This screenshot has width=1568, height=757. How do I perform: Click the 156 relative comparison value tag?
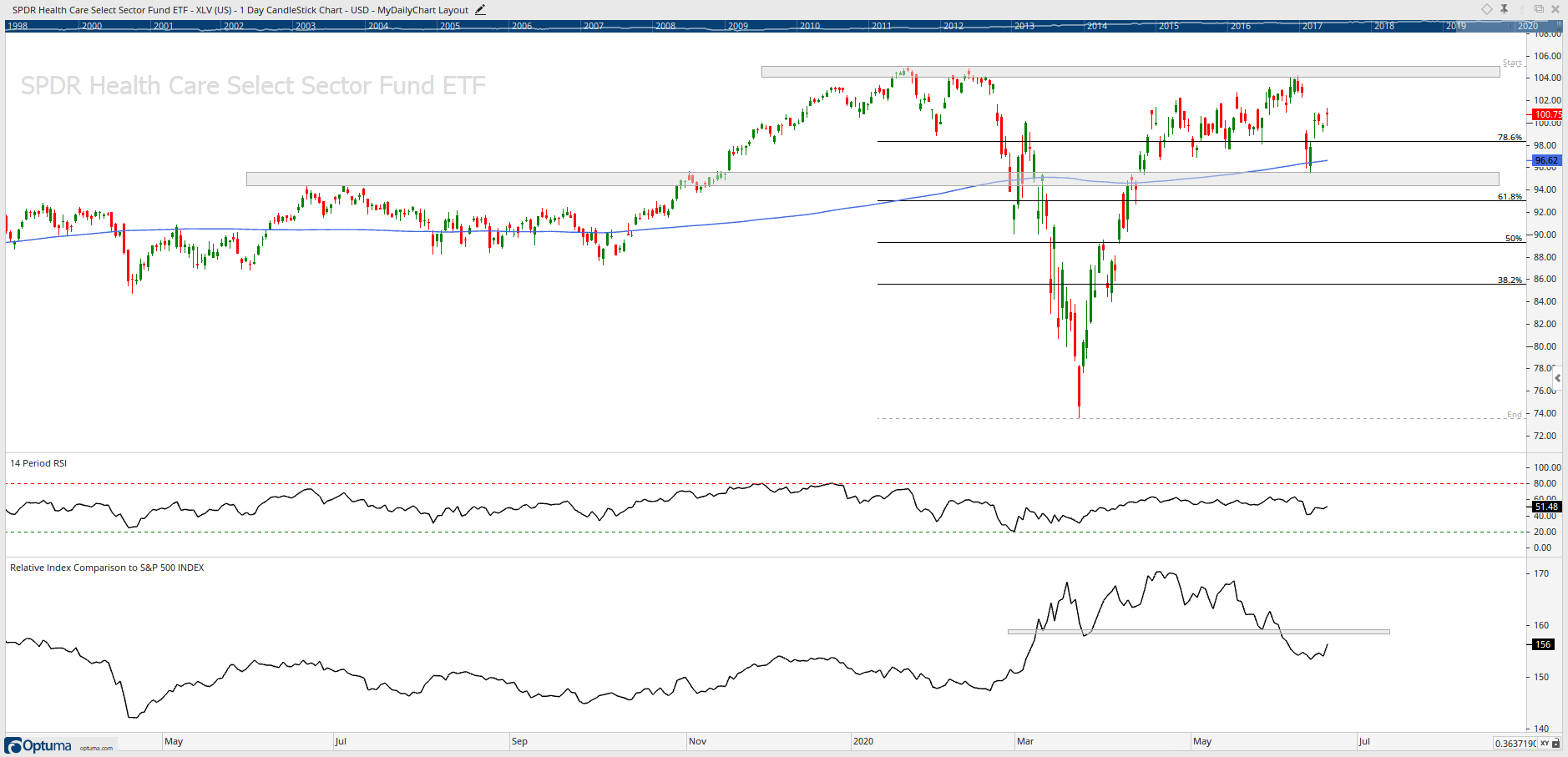(1543, 644)
